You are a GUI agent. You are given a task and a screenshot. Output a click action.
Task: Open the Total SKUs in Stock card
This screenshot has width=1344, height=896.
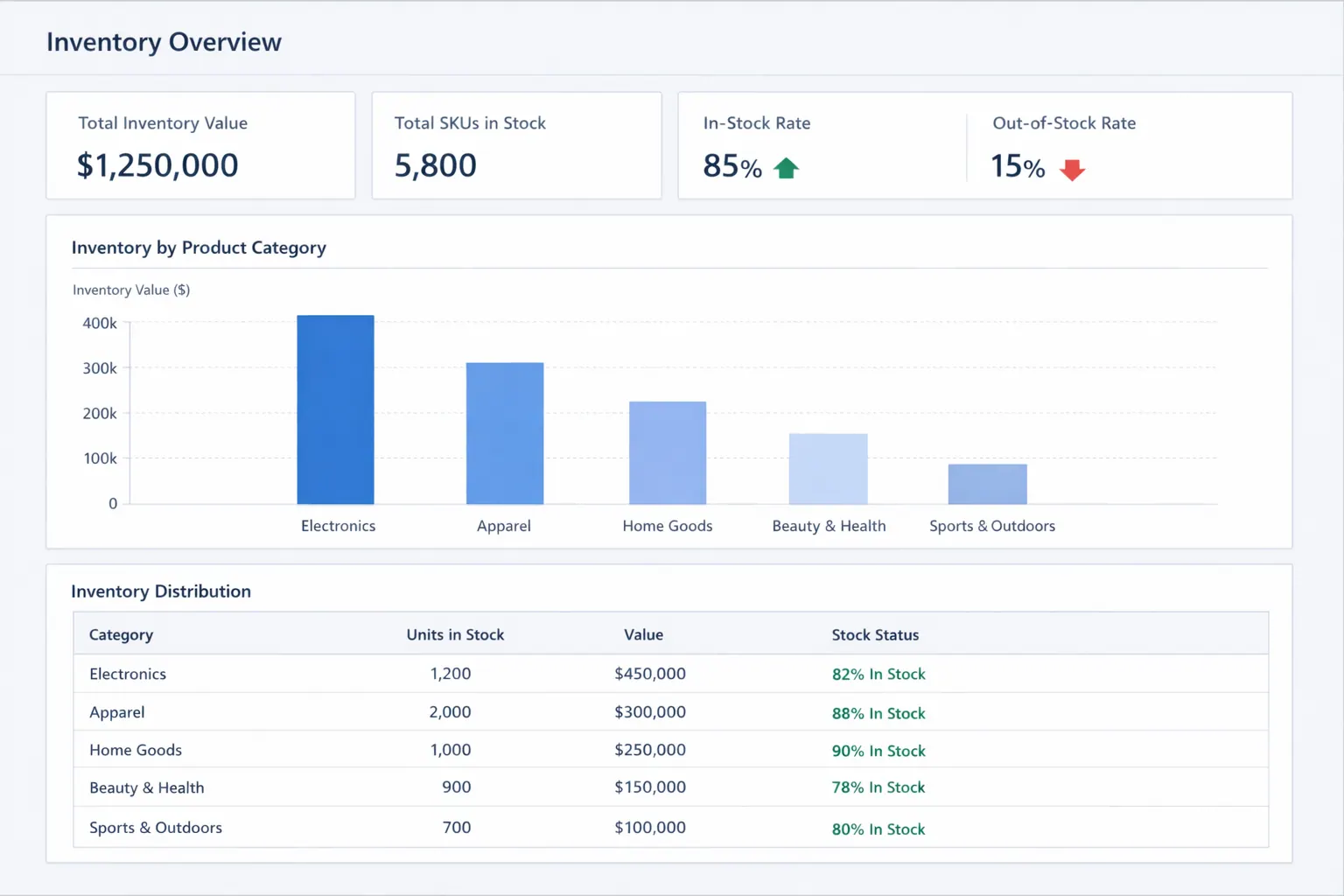click(516, 145)
